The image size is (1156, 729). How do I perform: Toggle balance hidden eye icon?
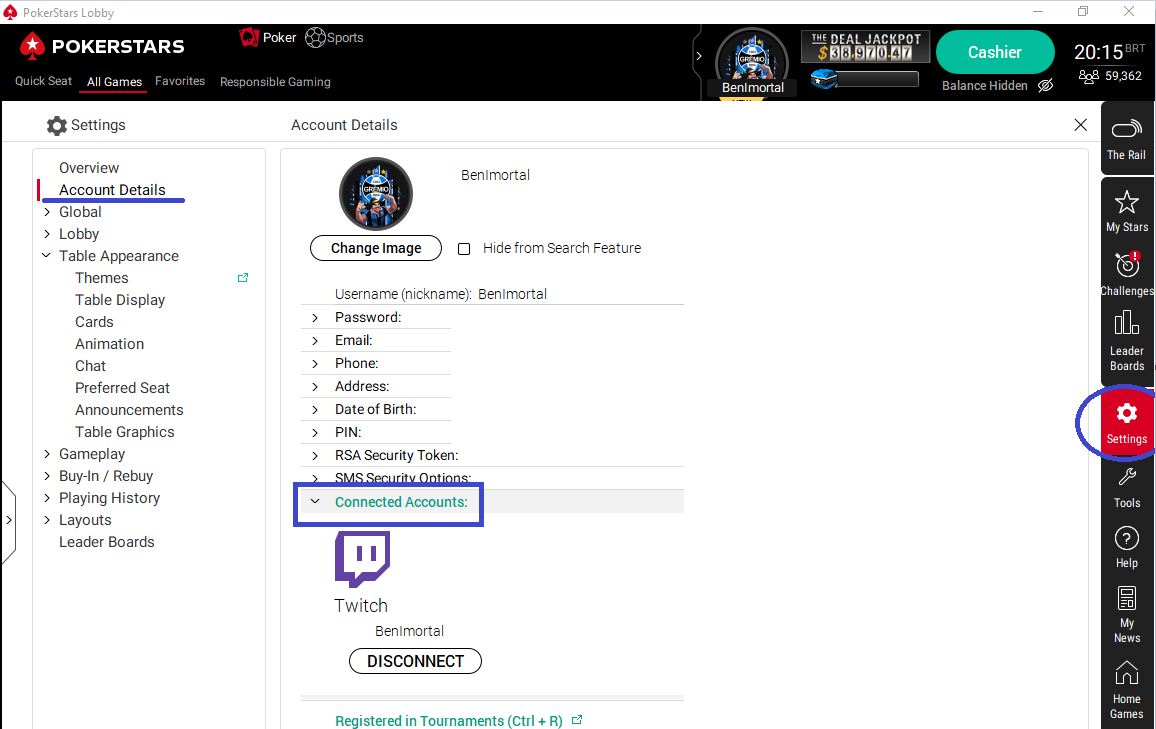click(x=1045, y=86)
